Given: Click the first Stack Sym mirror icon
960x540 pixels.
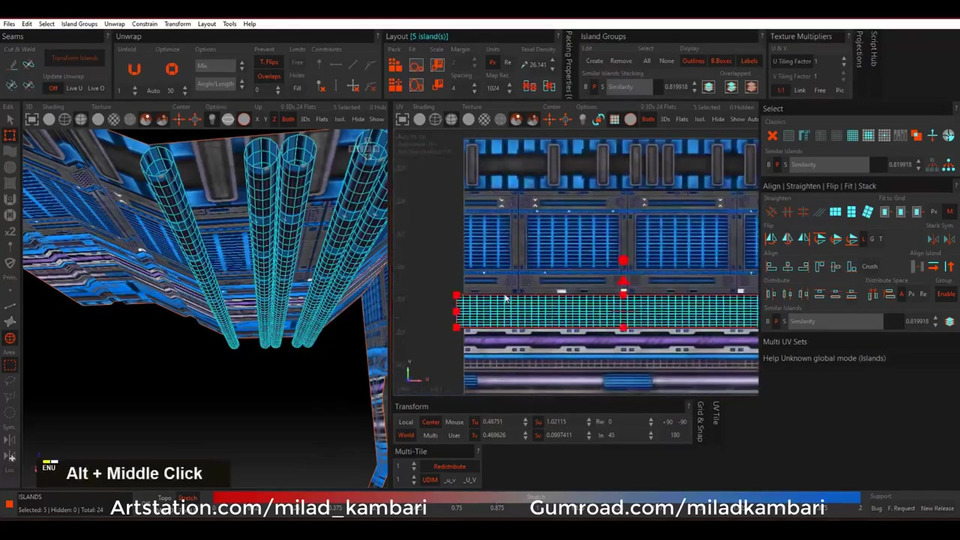Looking at the screenshot, I should (932, 239).
